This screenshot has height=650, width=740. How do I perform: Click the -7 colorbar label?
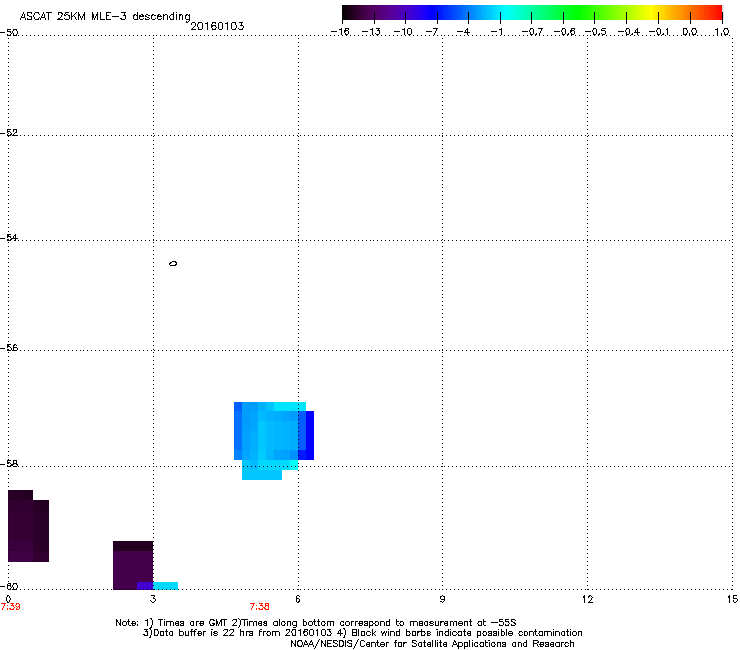[432, 32]
